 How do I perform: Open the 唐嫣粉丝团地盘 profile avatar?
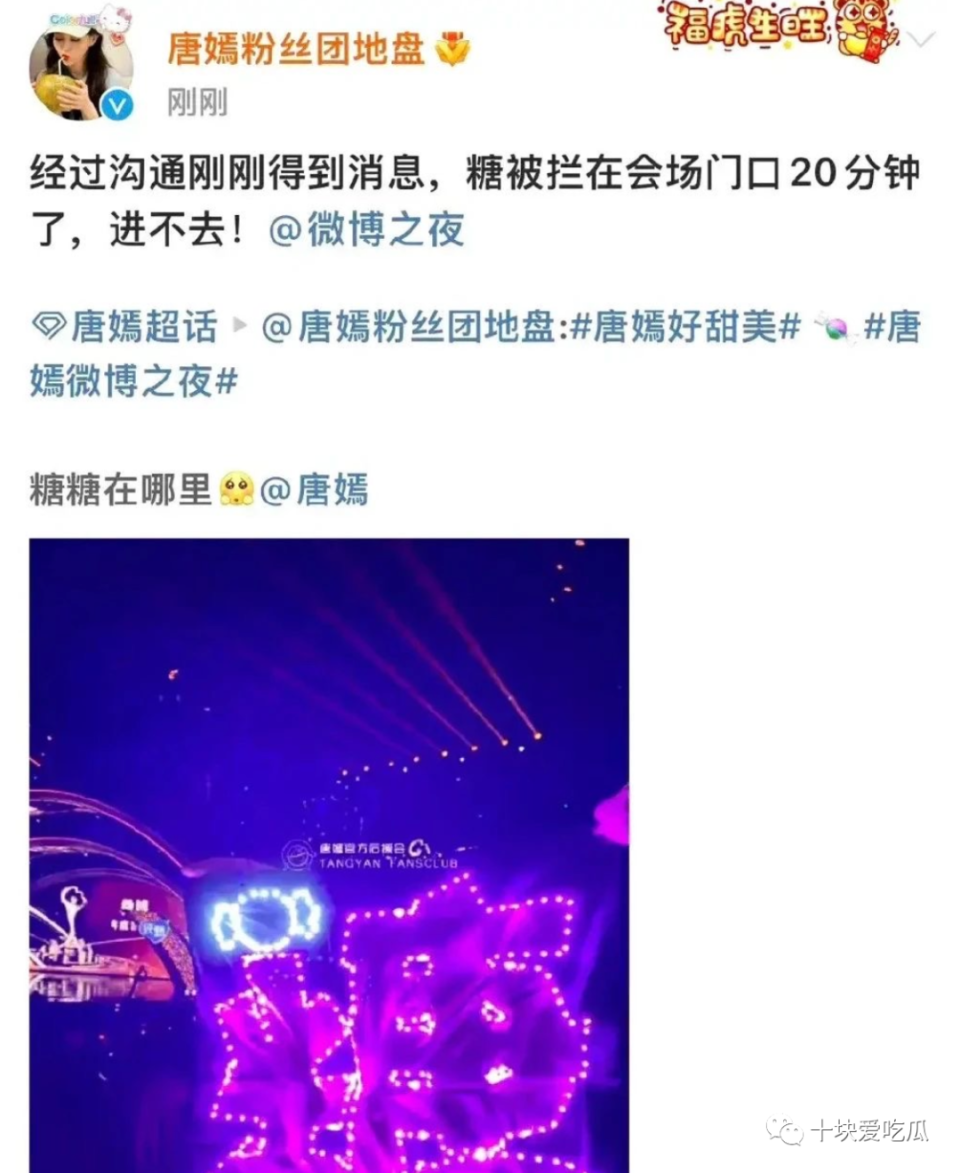(x=81, y=64)
